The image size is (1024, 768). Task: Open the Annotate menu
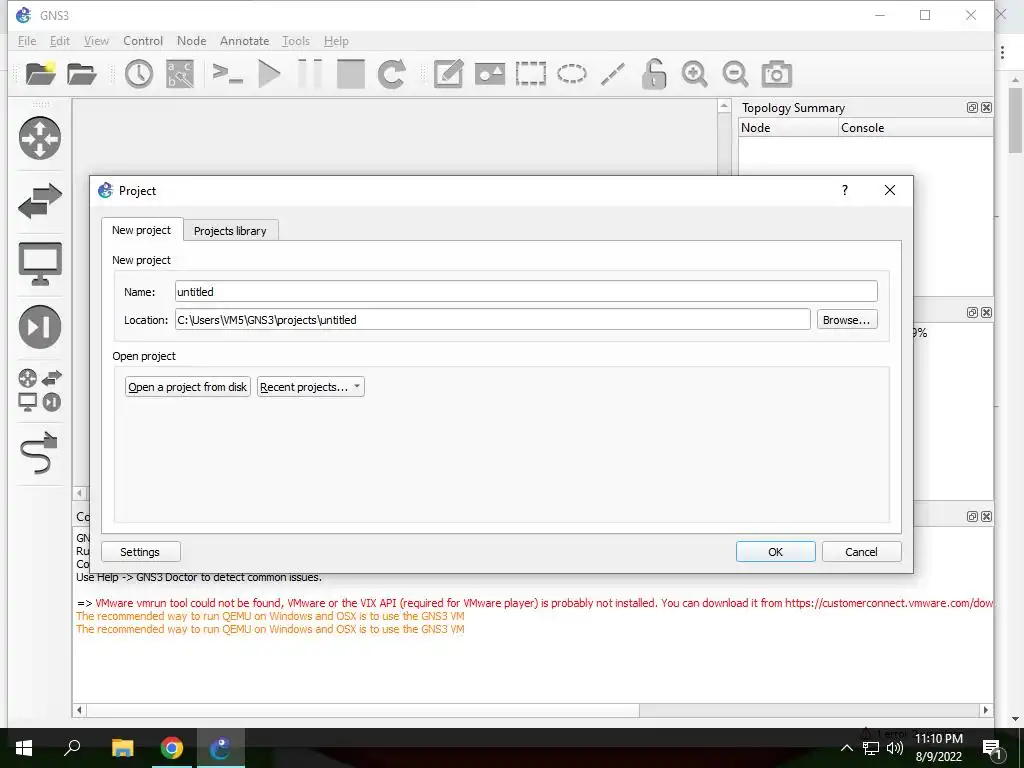click(x=244, y=40)
